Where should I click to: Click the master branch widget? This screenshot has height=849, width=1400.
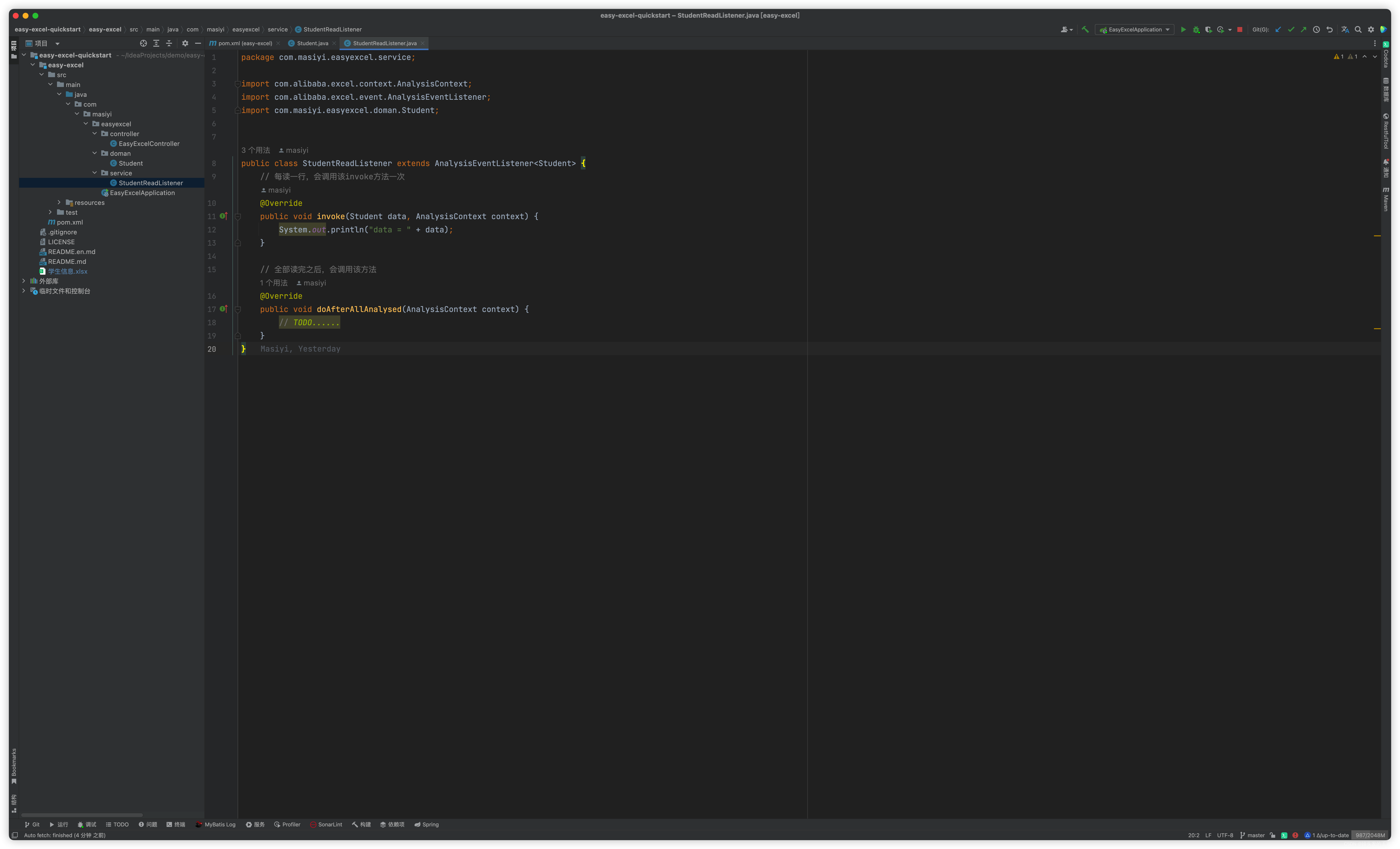point(1252,835)
